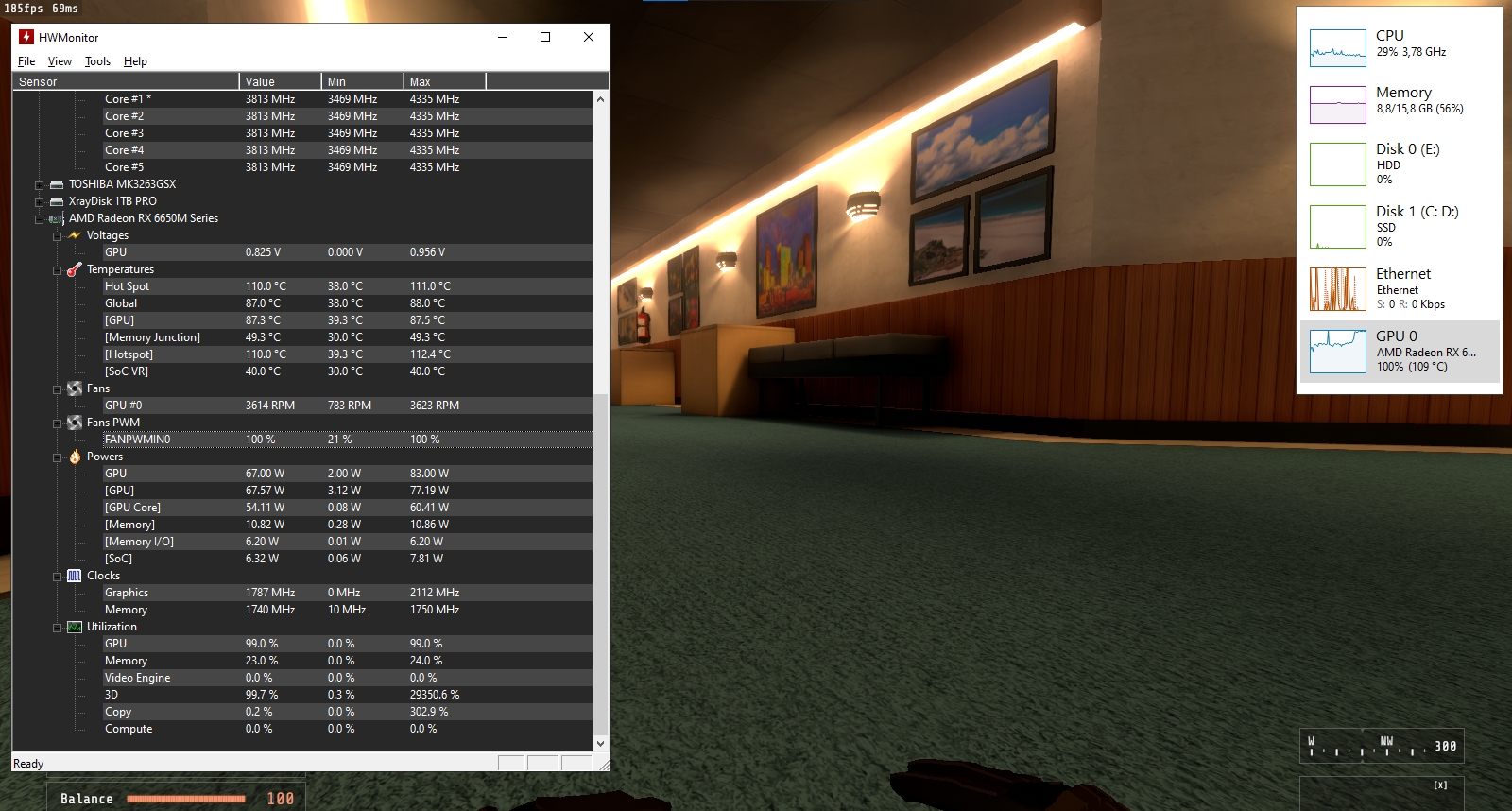Click the Temperatures thermometer icon
Viewport: 1512px width, 811px height.
(75, 269)
